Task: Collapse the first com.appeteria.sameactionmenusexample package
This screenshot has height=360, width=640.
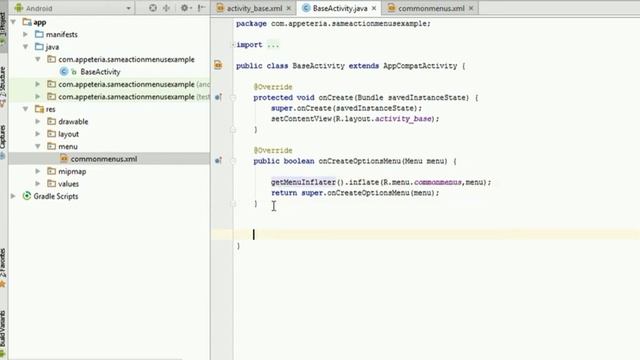Action: pyautogui.click(x=38, y=60)
